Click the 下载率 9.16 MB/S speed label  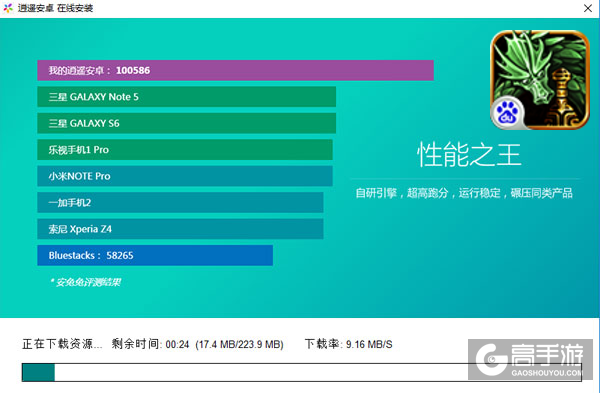pyautogui.click(x=349, y=344)
